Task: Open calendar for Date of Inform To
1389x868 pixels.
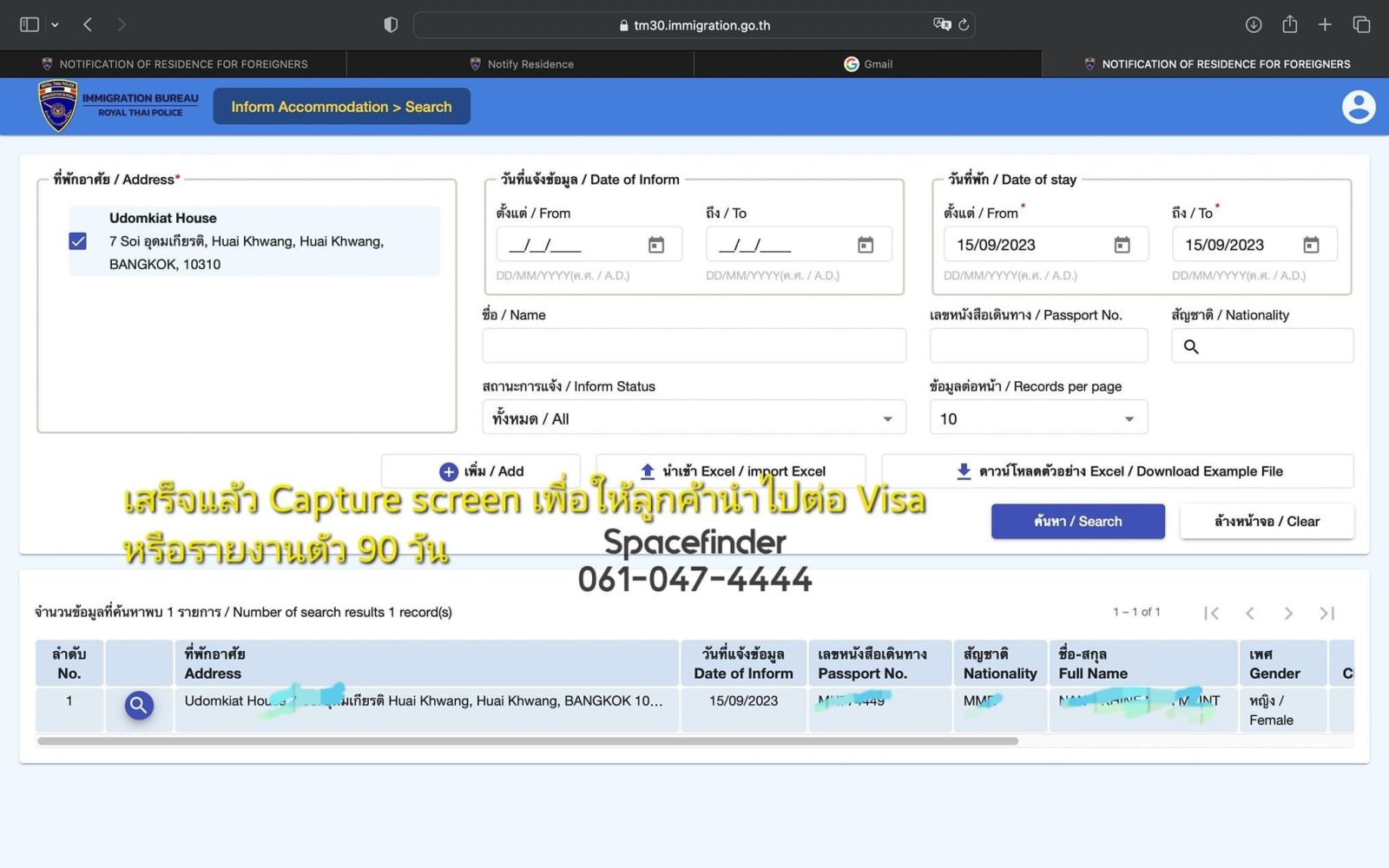Action: click(x=866, y=246)
